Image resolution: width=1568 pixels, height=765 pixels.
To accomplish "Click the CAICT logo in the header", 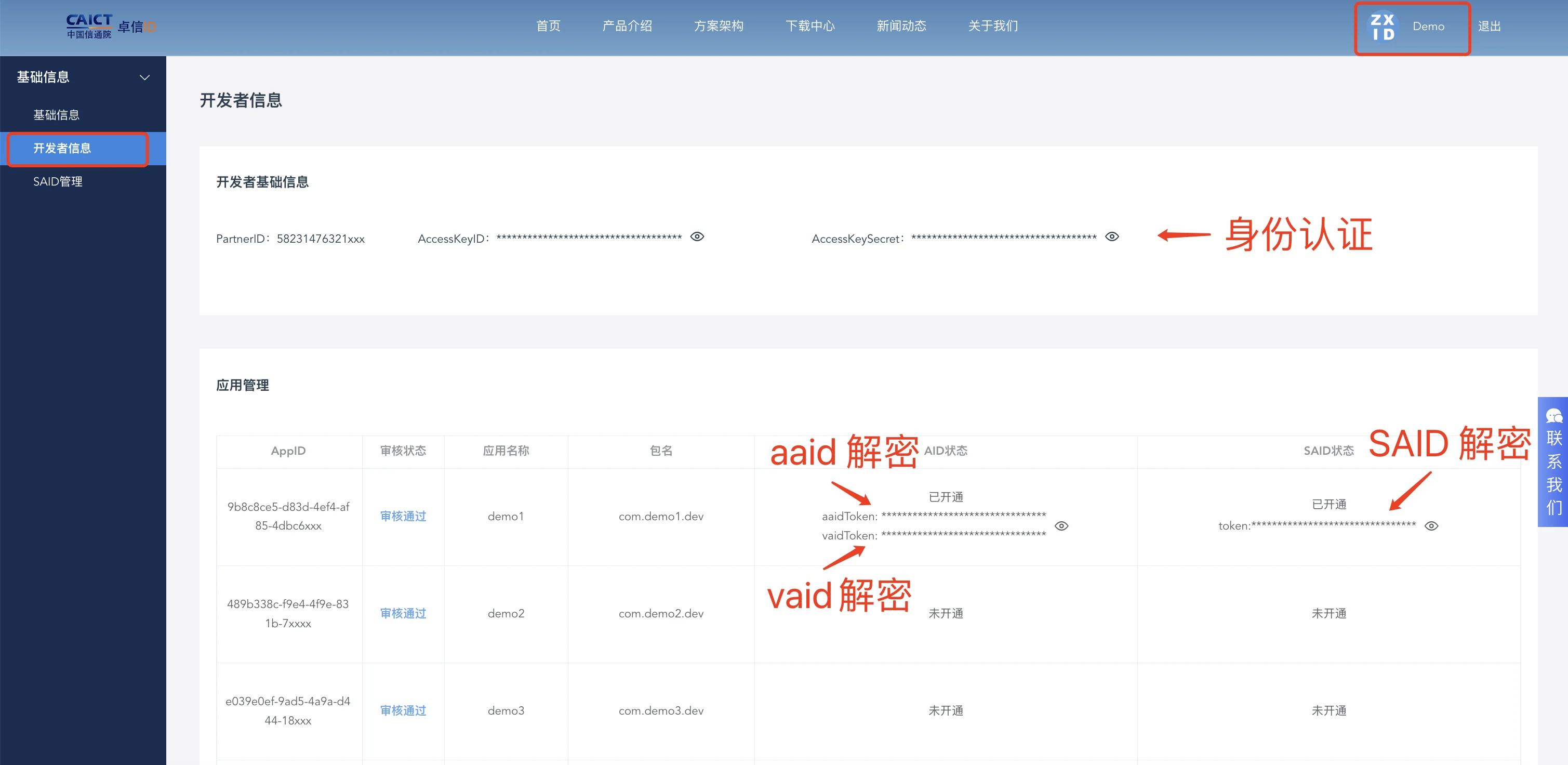I will tap(111, 27).
